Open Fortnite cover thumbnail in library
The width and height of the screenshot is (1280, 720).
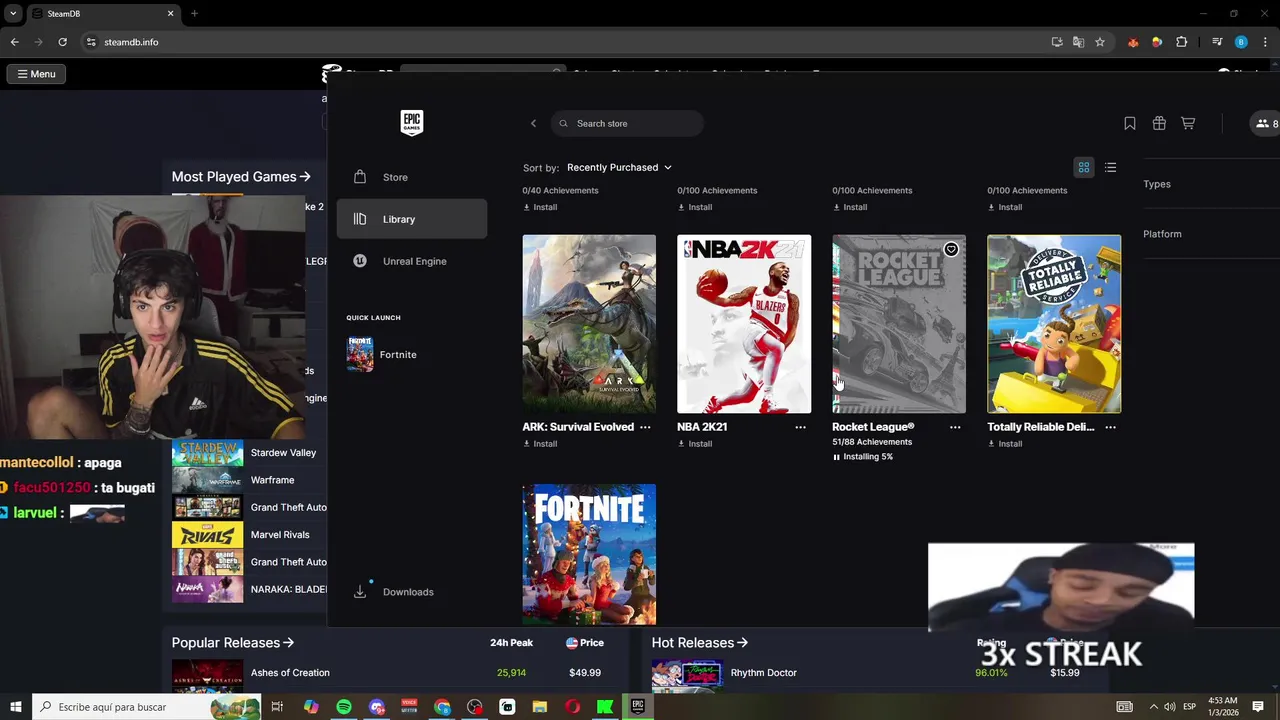[589, 554]
